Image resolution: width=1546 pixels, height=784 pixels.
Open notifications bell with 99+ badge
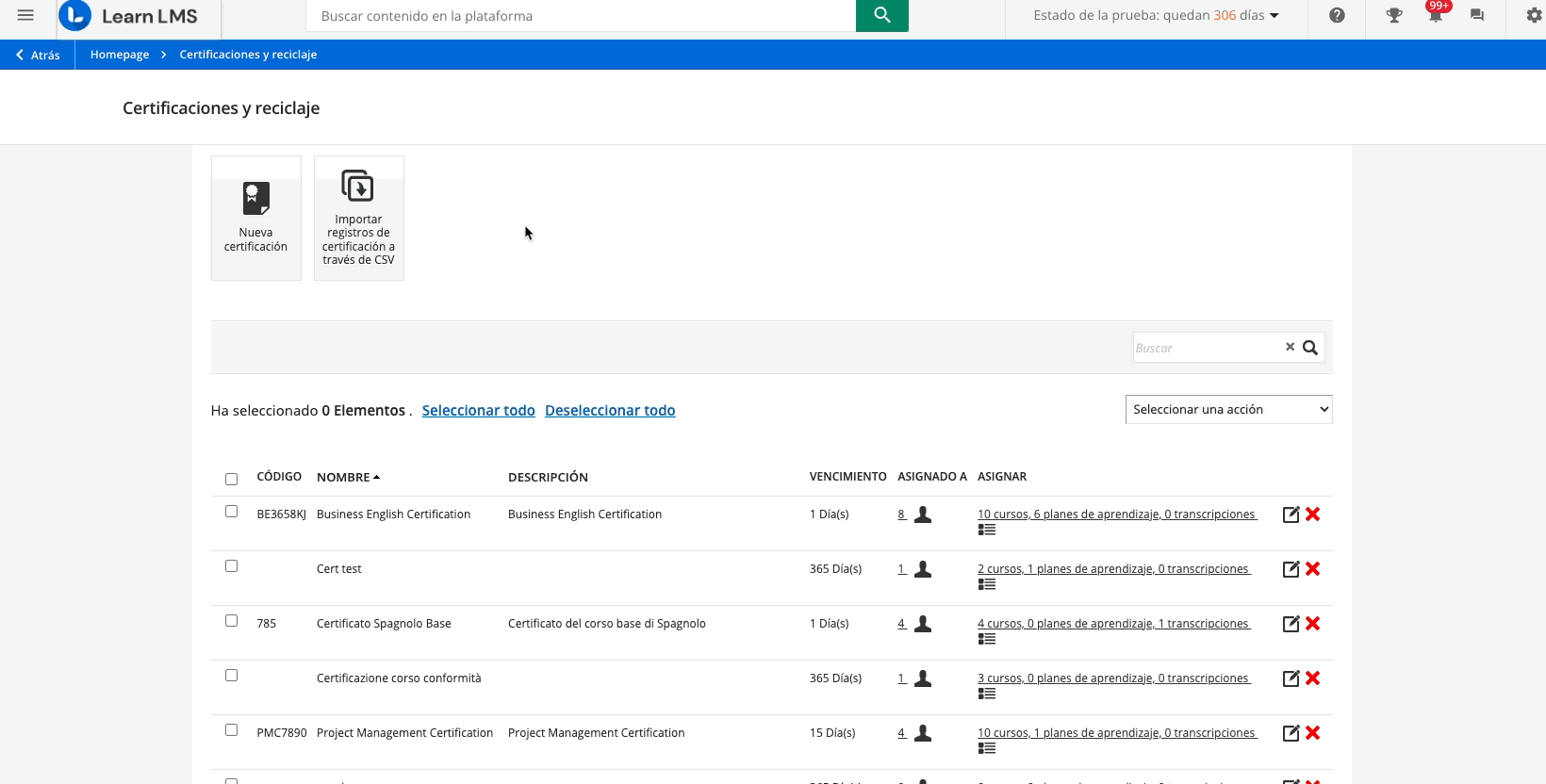pos(1436,13)
